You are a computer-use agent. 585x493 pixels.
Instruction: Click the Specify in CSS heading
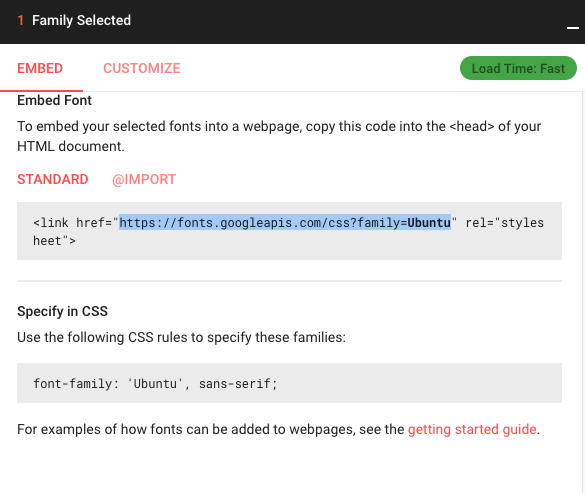click(62, 311)
